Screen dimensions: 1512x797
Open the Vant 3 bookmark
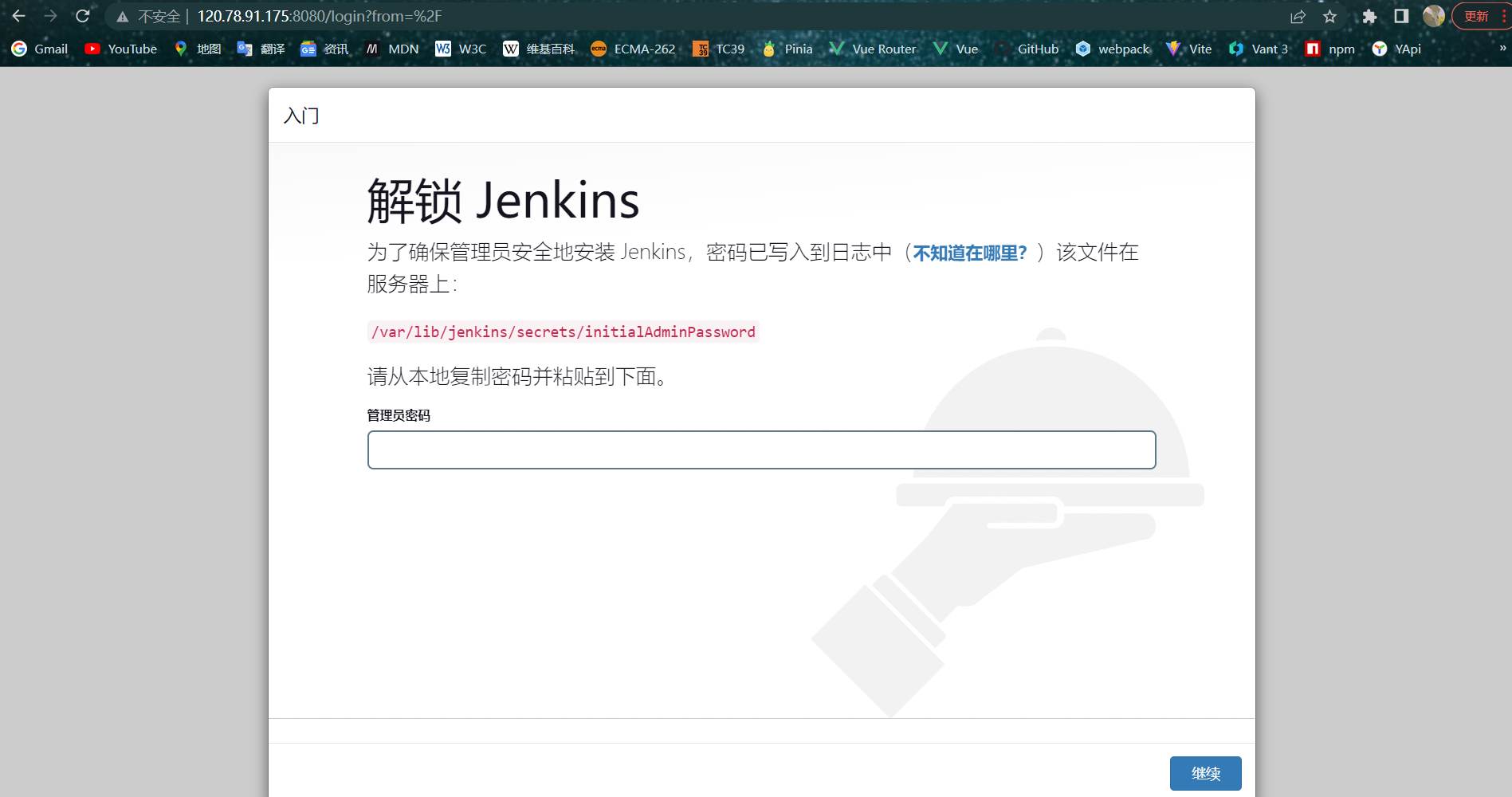coord(1259,49)
